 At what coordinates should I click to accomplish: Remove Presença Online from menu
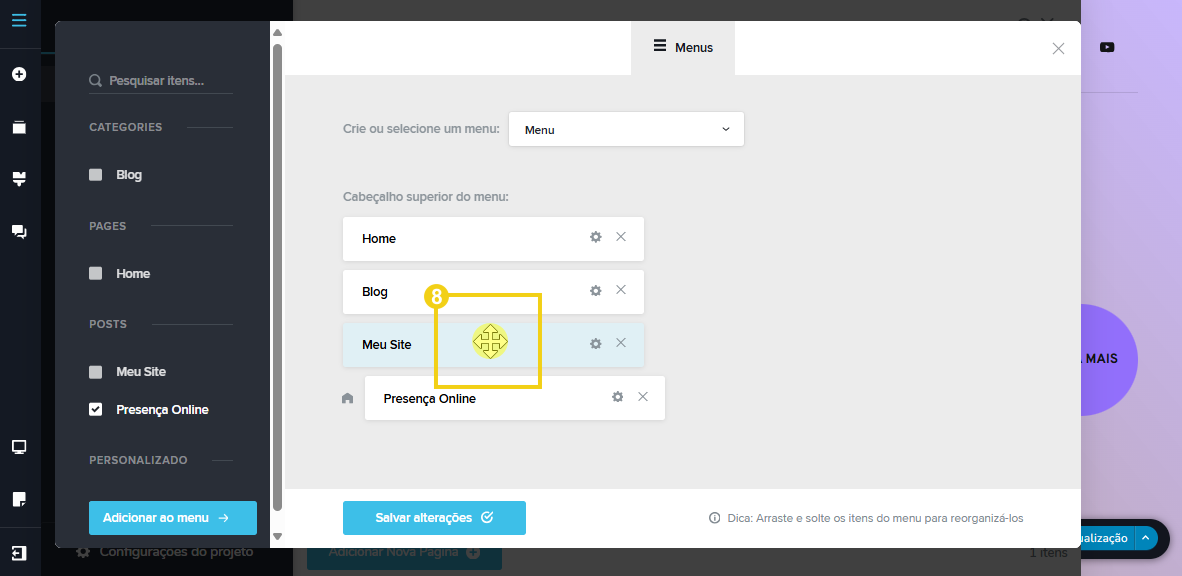[643, 397]
